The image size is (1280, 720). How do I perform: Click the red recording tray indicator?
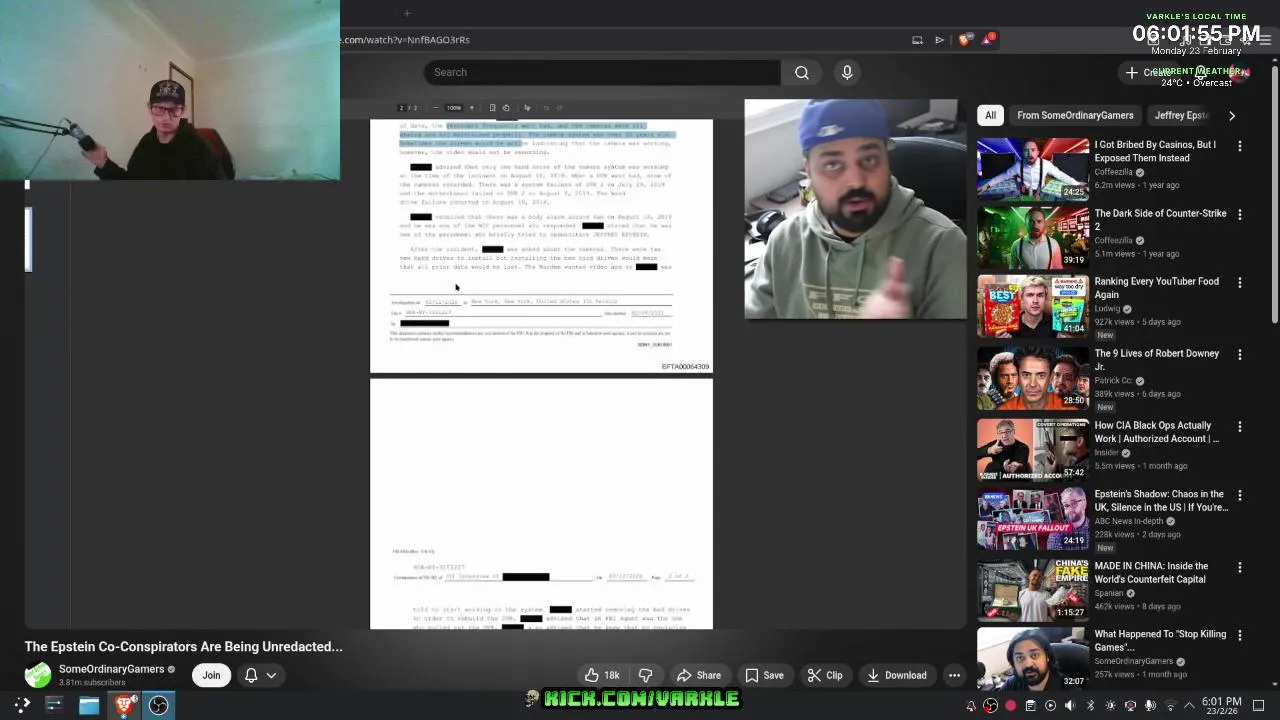(x=1010, y=706)
